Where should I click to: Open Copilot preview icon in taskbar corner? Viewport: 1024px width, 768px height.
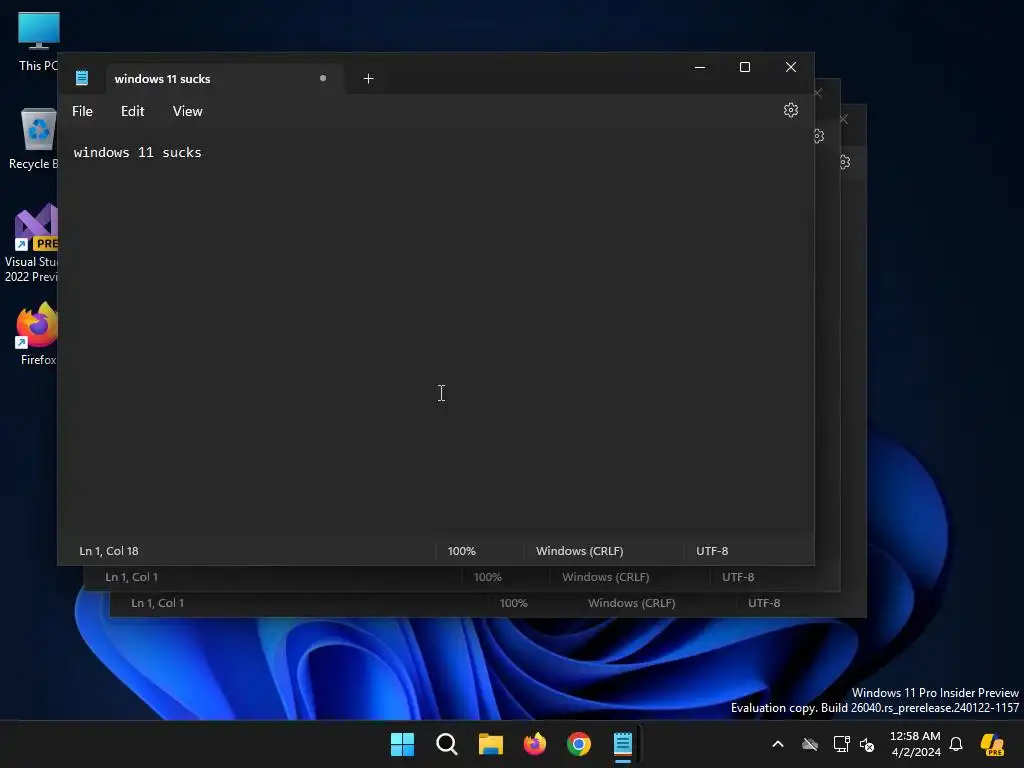pos(992,744)
